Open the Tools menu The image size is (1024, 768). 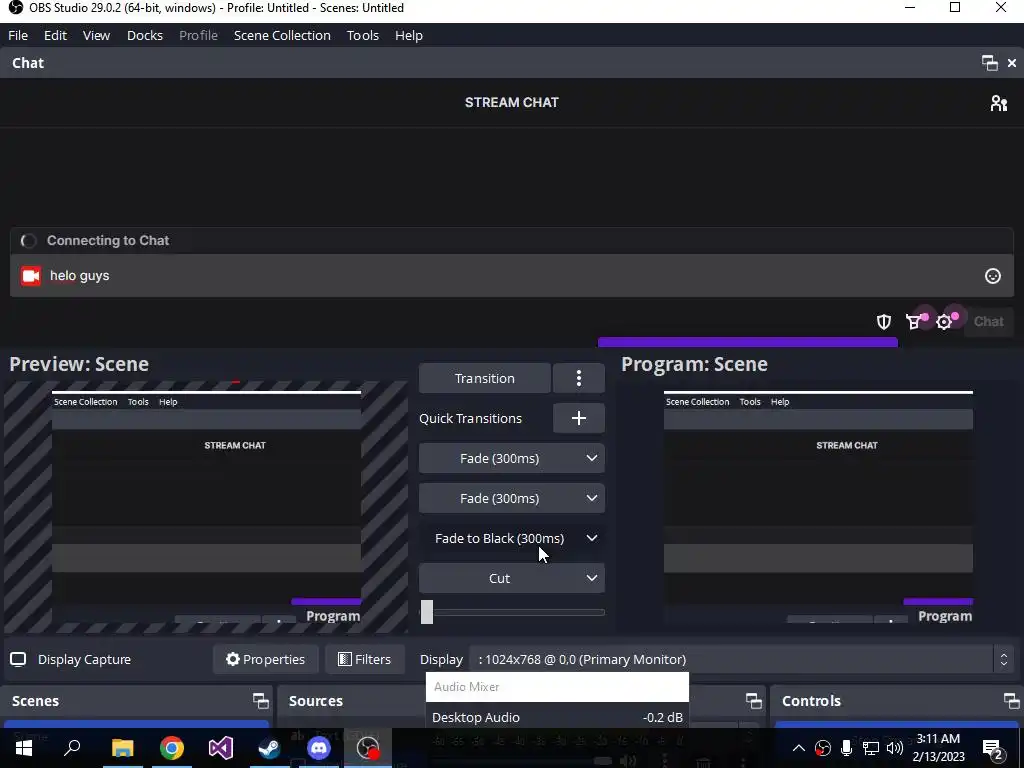tap(362, 35)
